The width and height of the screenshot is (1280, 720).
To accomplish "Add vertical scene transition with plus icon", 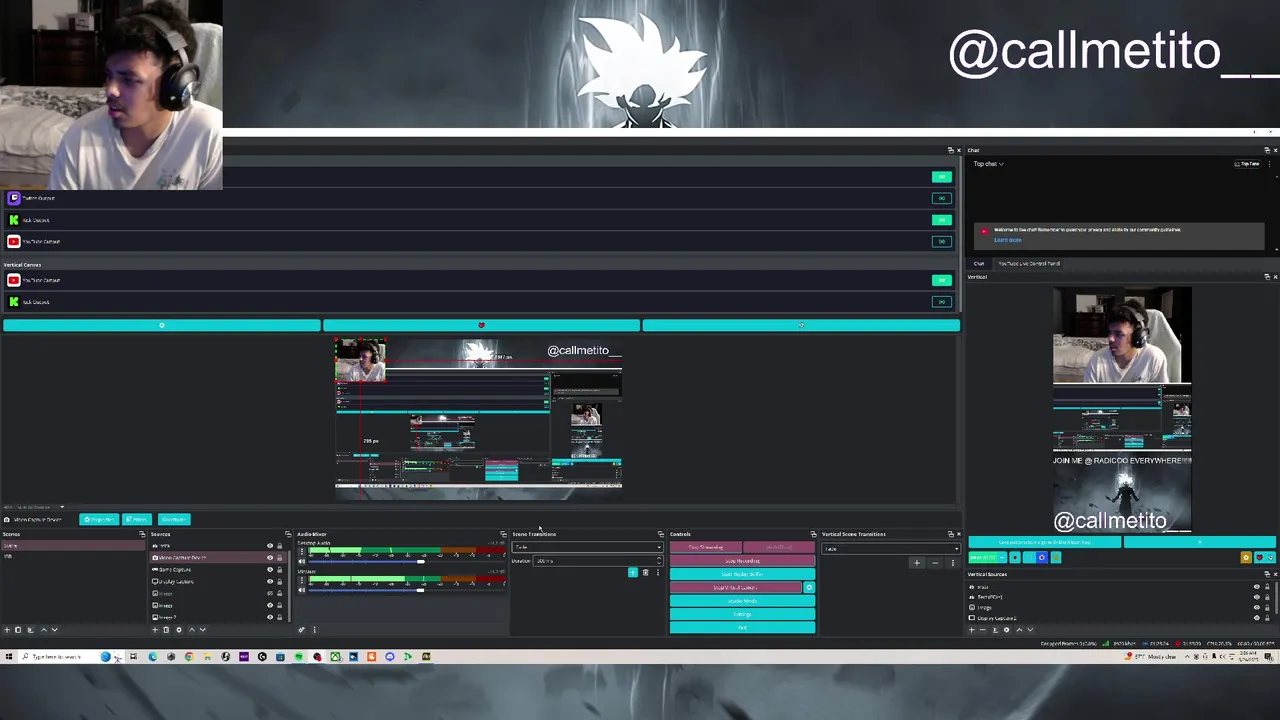I will (x=917, y=563).
